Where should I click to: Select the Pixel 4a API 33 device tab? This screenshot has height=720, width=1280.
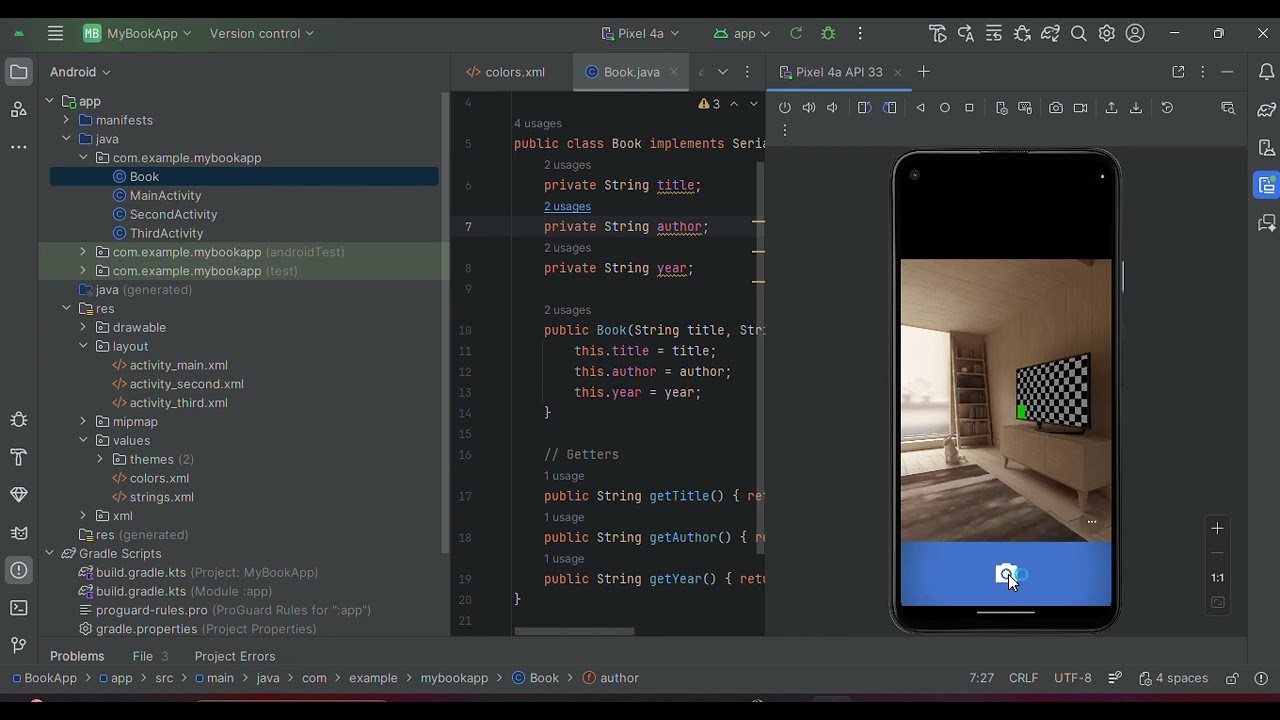(x=839, y=72)
